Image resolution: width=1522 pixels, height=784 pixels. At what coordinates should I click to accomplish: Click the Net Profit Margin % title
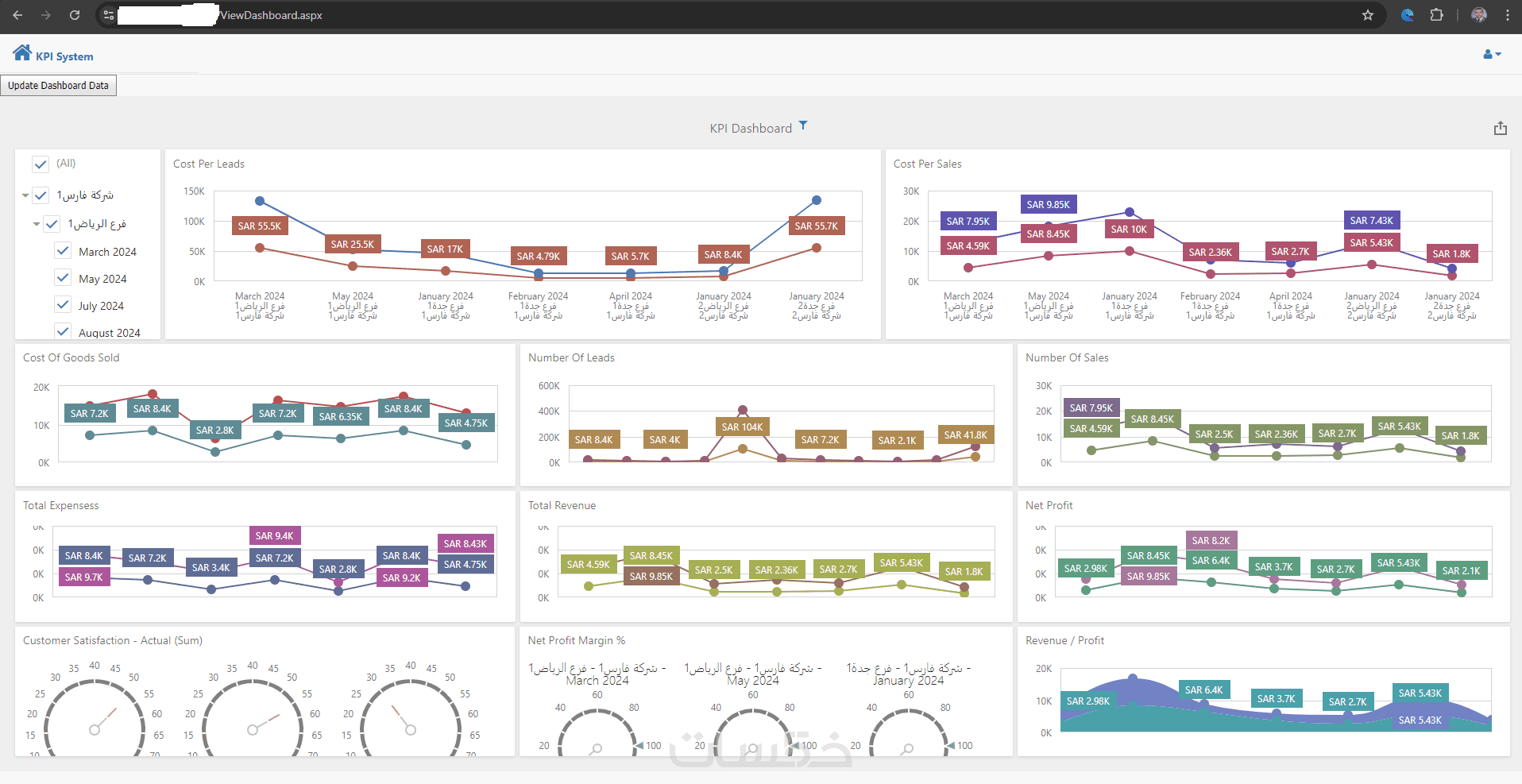pyautogui.click(x=577, y=640)
